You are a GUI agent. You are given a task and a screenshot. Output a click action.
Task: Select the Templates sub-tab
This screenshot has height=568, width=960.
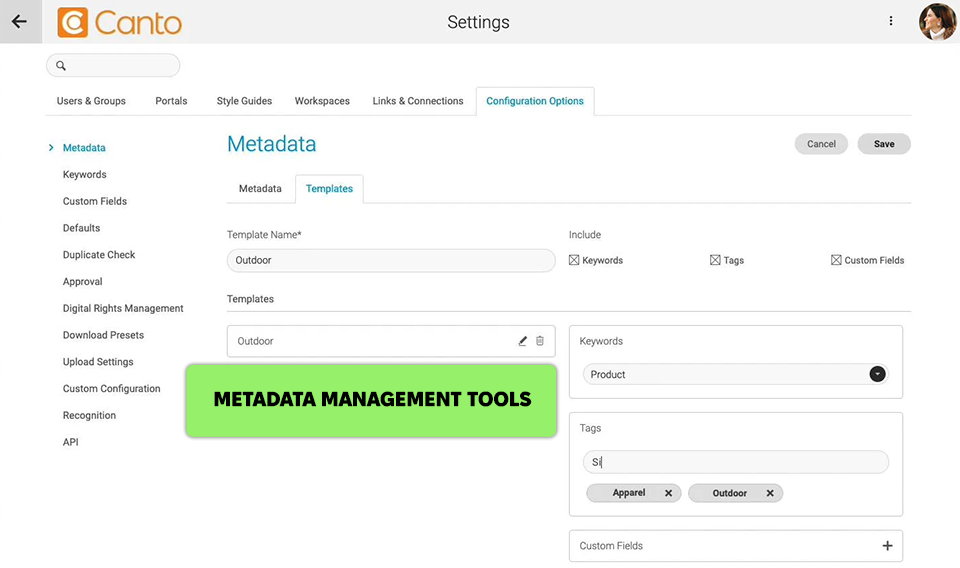tap(329, 189)
